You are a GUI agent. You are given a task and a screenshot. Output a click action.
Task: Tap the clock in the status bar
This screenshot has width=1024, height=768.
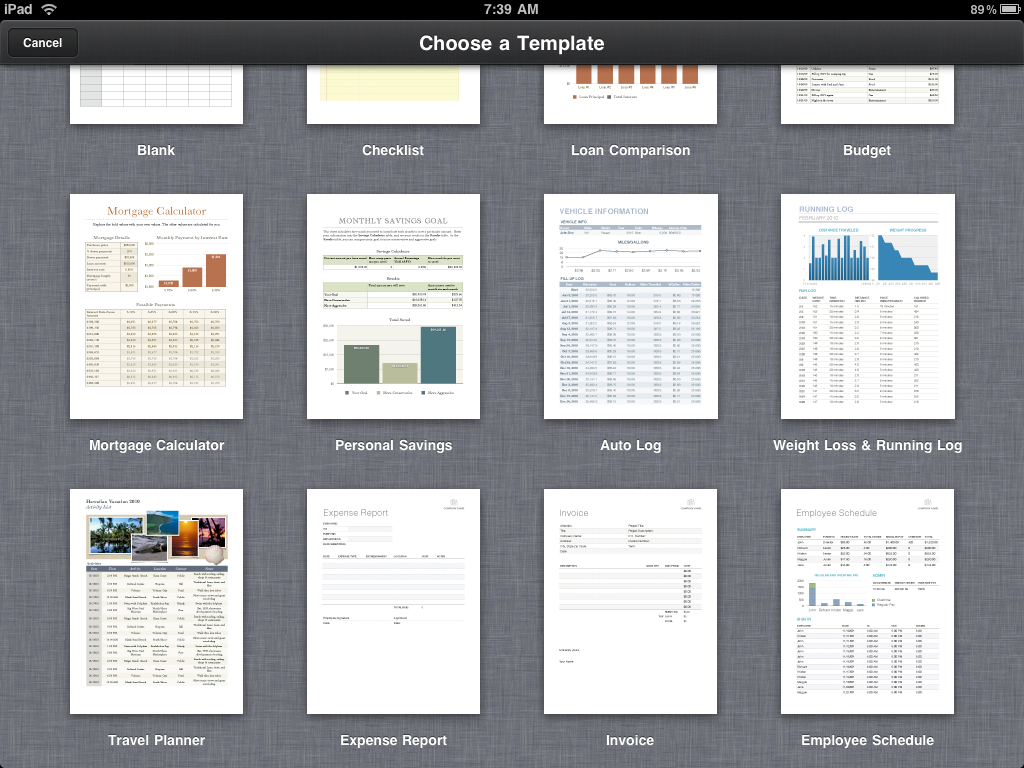tap(511, 8)
